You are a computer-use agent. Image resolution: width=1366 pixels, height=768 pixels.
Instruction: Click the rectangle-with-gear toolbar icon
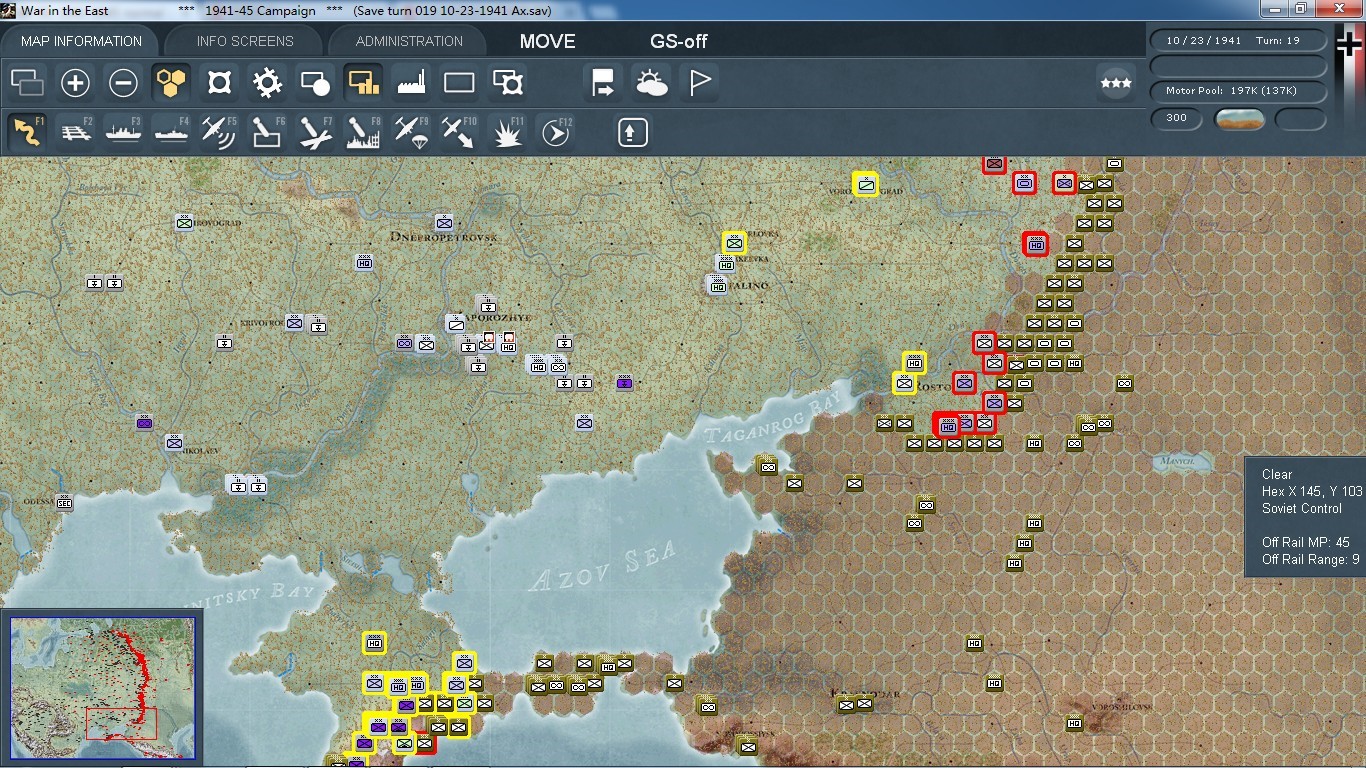pos(507,82)
